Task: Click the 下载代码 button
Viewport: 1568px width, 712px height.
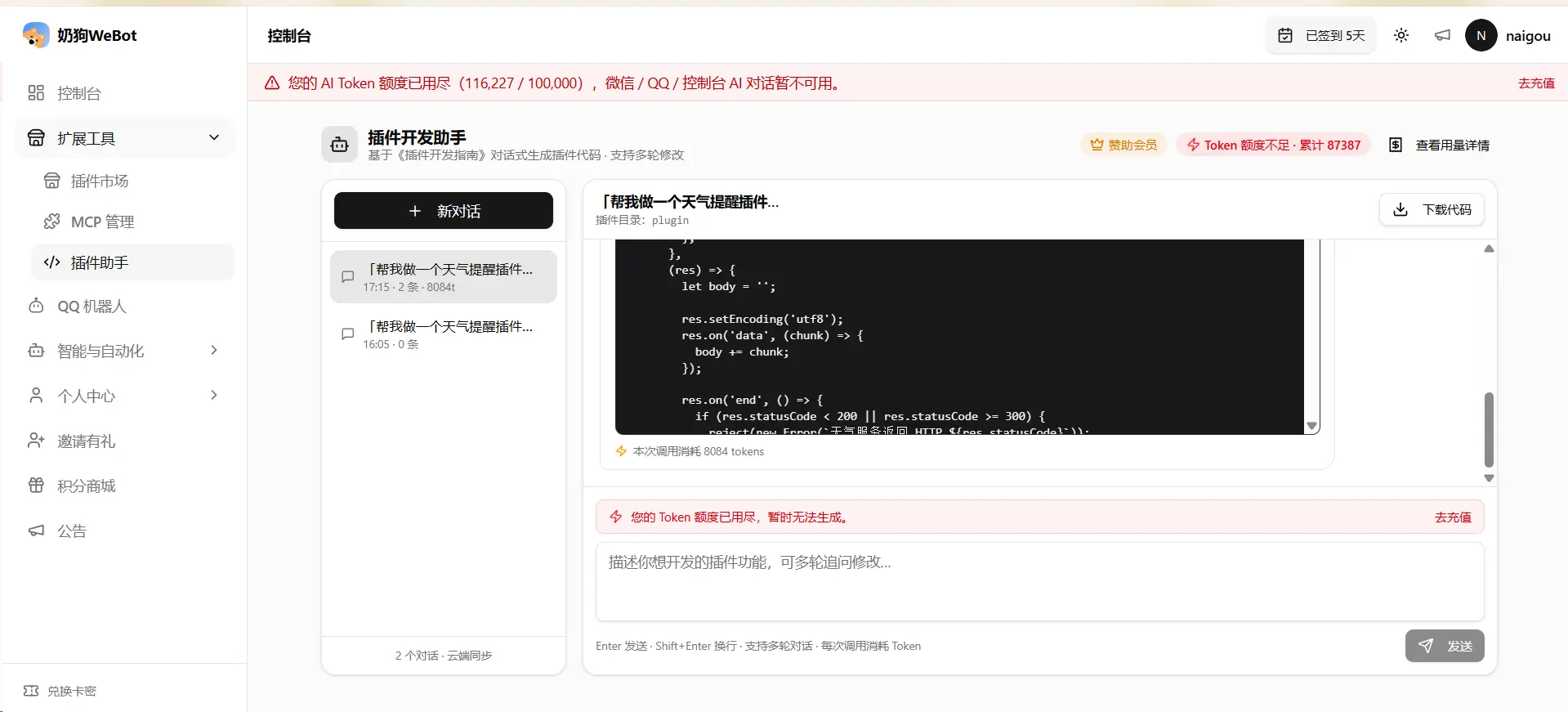Action: click(1432, 210)
